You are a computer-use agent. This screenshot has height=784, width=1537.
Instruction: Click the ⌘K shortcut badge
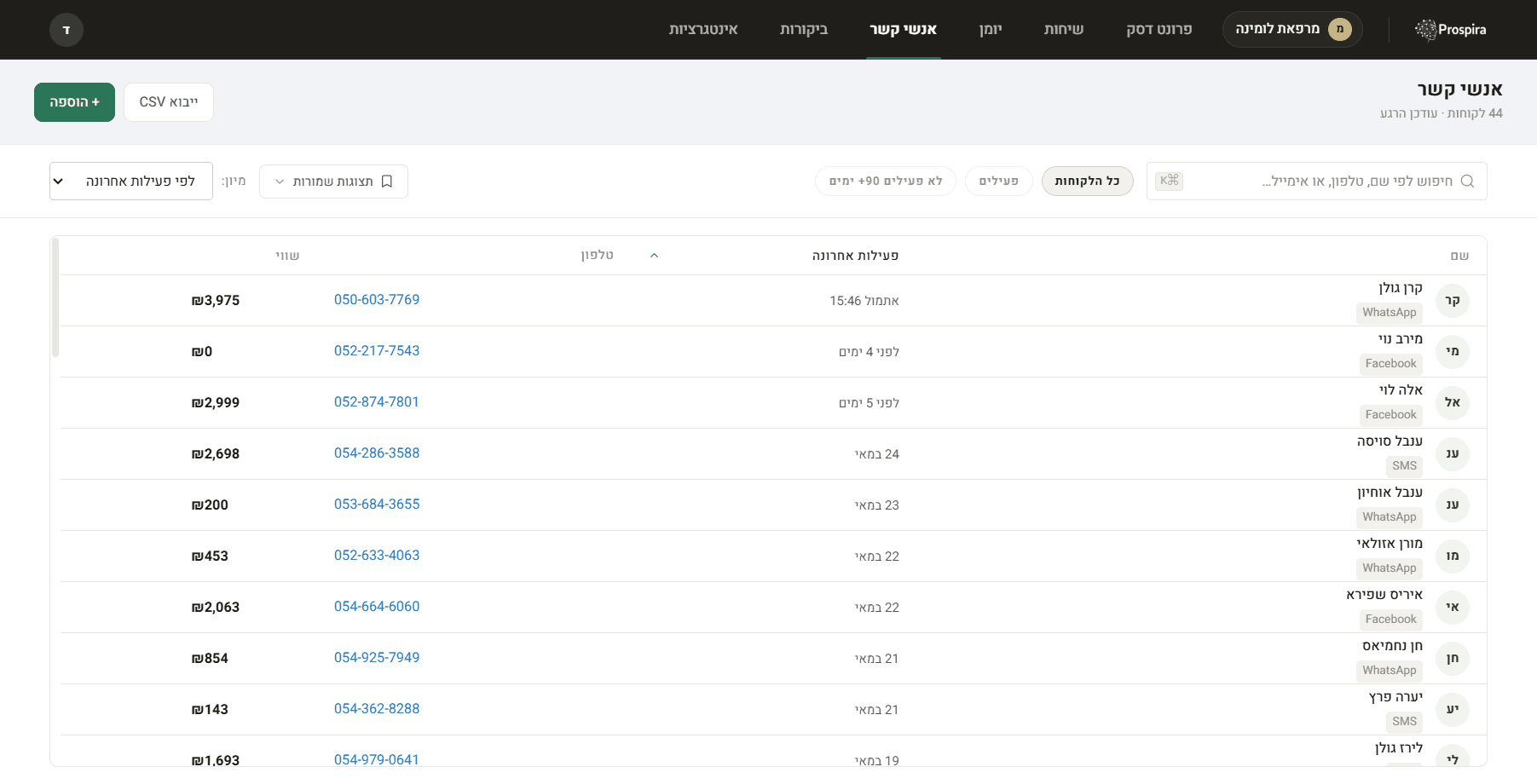[x=1170, y=181]
